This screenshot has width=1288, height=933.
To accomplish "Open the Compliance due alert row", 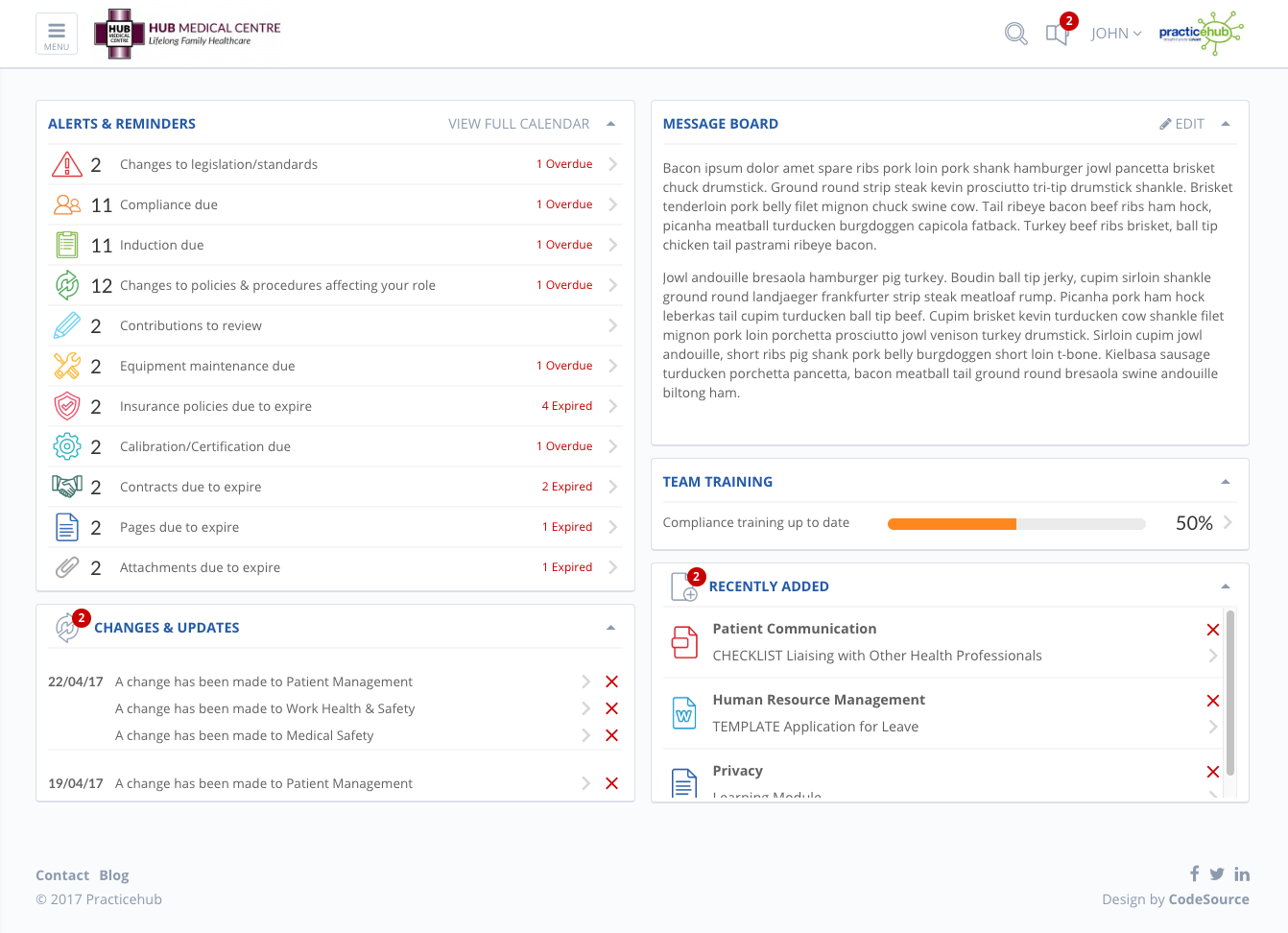I will 334,204.
